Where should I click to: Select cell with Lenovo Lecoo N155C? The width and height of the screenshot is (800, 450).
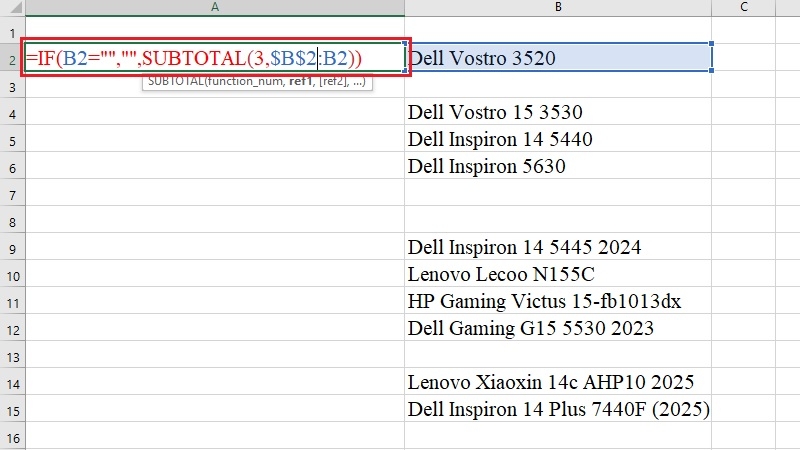click(558, 273)
